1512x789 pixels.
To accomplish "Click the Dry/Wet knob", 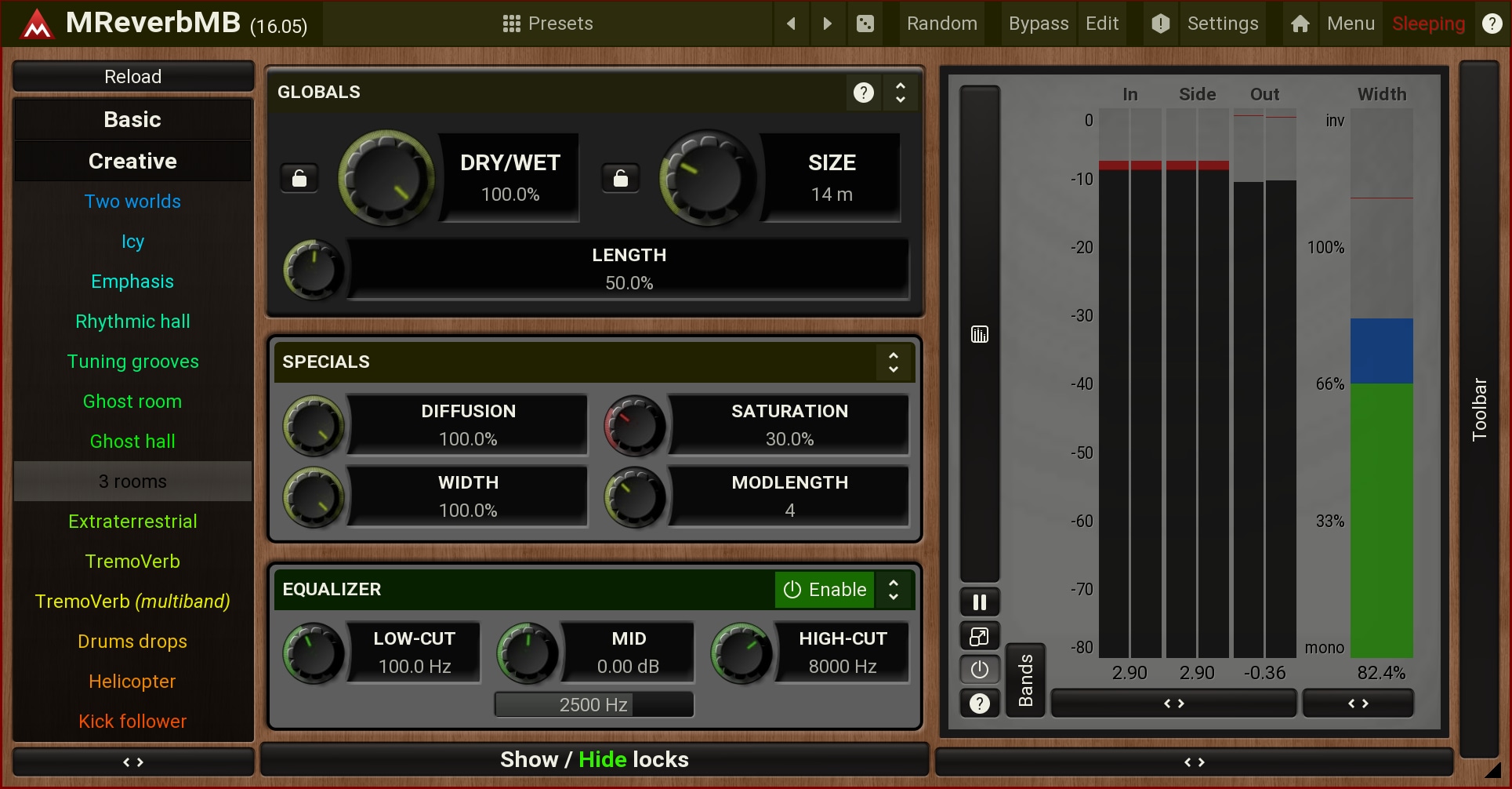I will (386, 178).
